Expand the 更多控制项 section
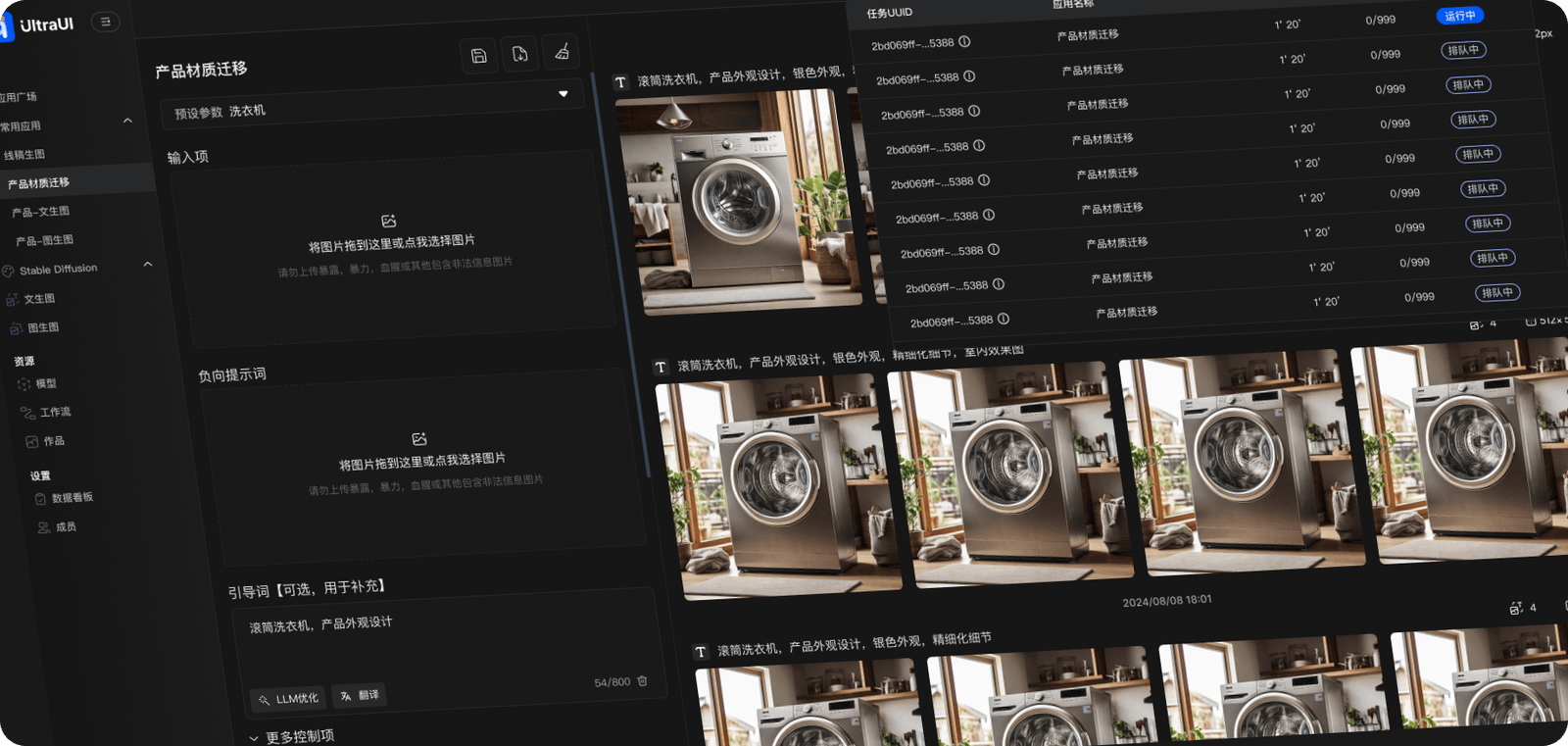Screen dimensions: 1568x746 pos(292,736)
